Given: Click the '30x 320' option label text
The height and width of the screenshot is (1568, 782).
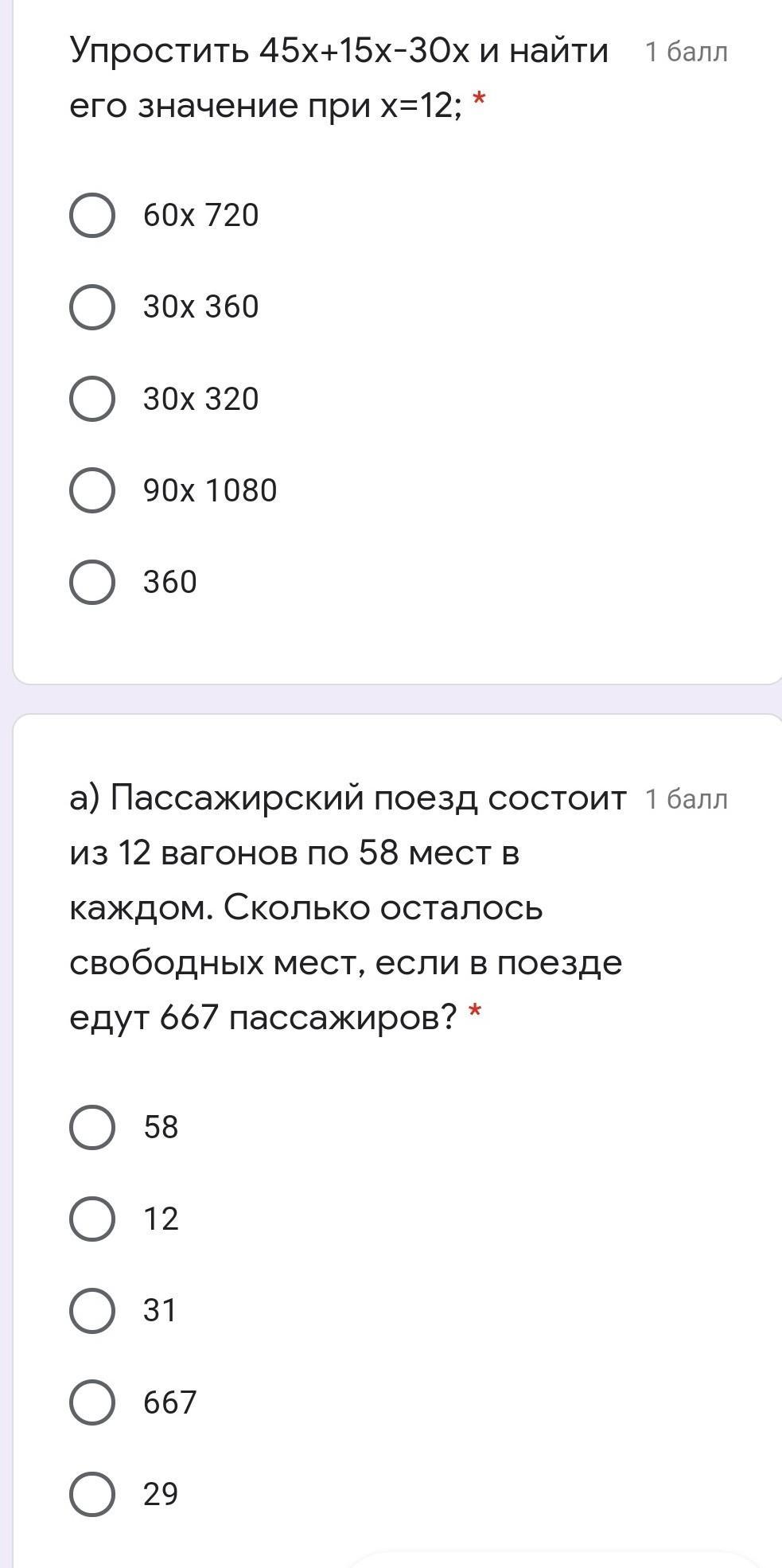Looking at the screenshot, I should click(x=201, y=400).
